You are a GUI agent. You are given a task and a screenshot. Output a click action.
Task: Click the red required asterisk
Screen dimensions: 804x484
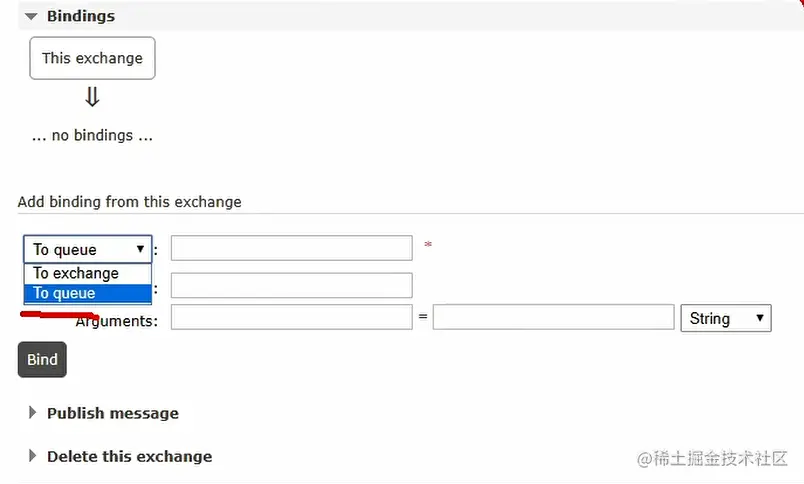[428, 245]
